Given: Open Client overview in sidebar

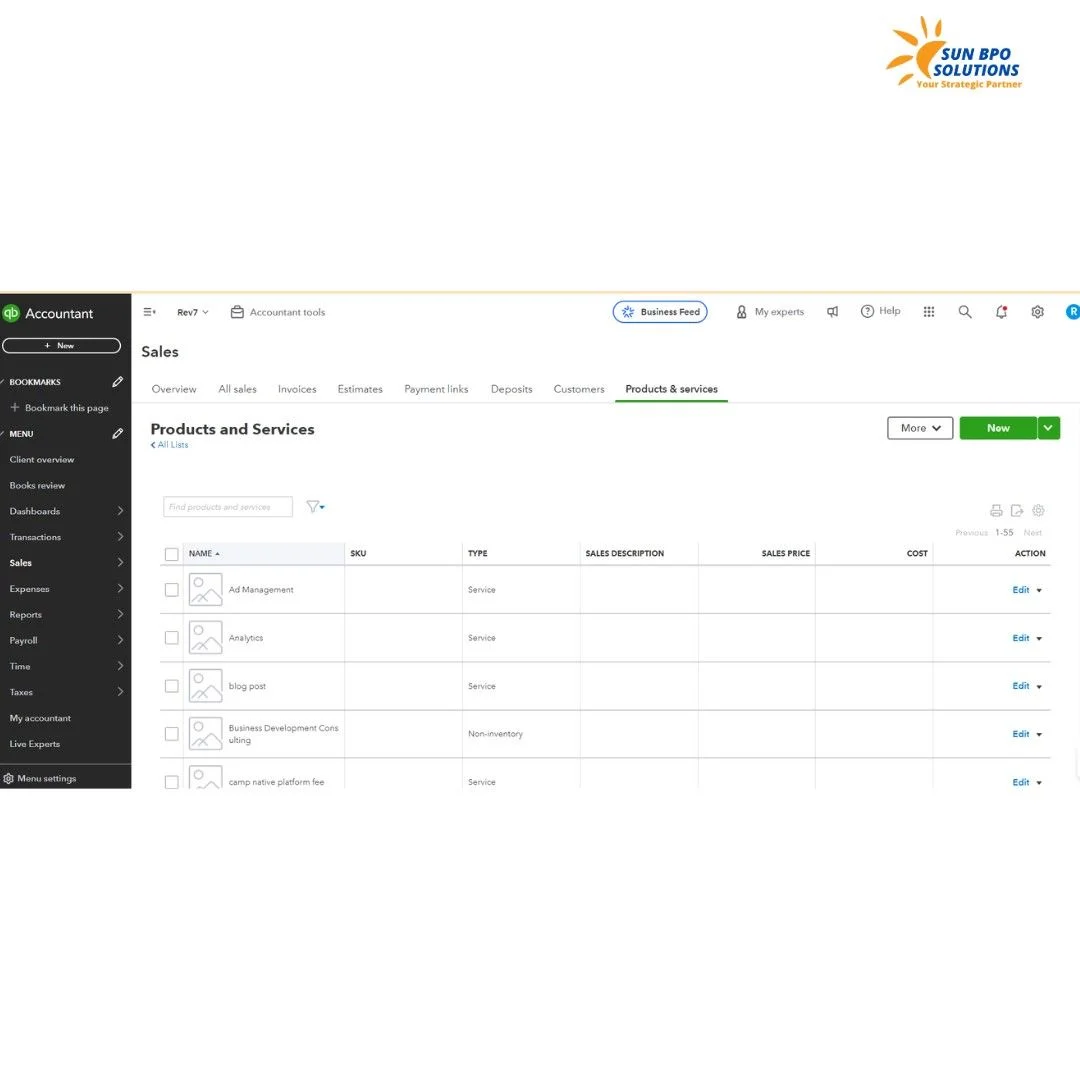Looking at the screenshot, I should coord(42,459).
